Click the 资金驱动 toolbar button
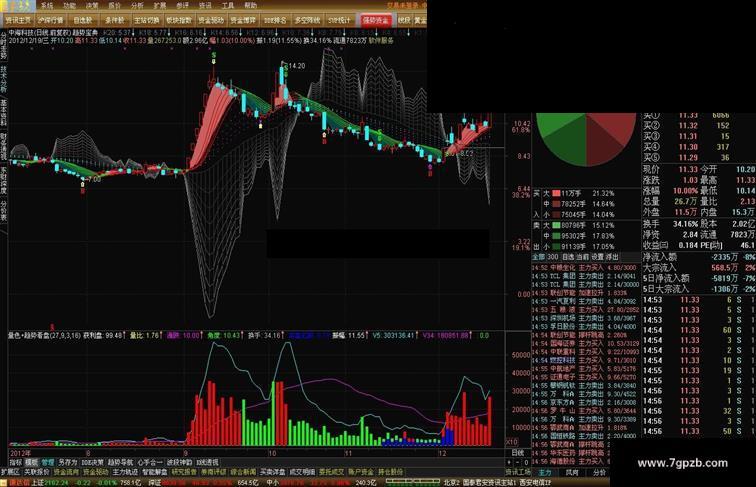The image size is (756, 487). pos(211,20)
